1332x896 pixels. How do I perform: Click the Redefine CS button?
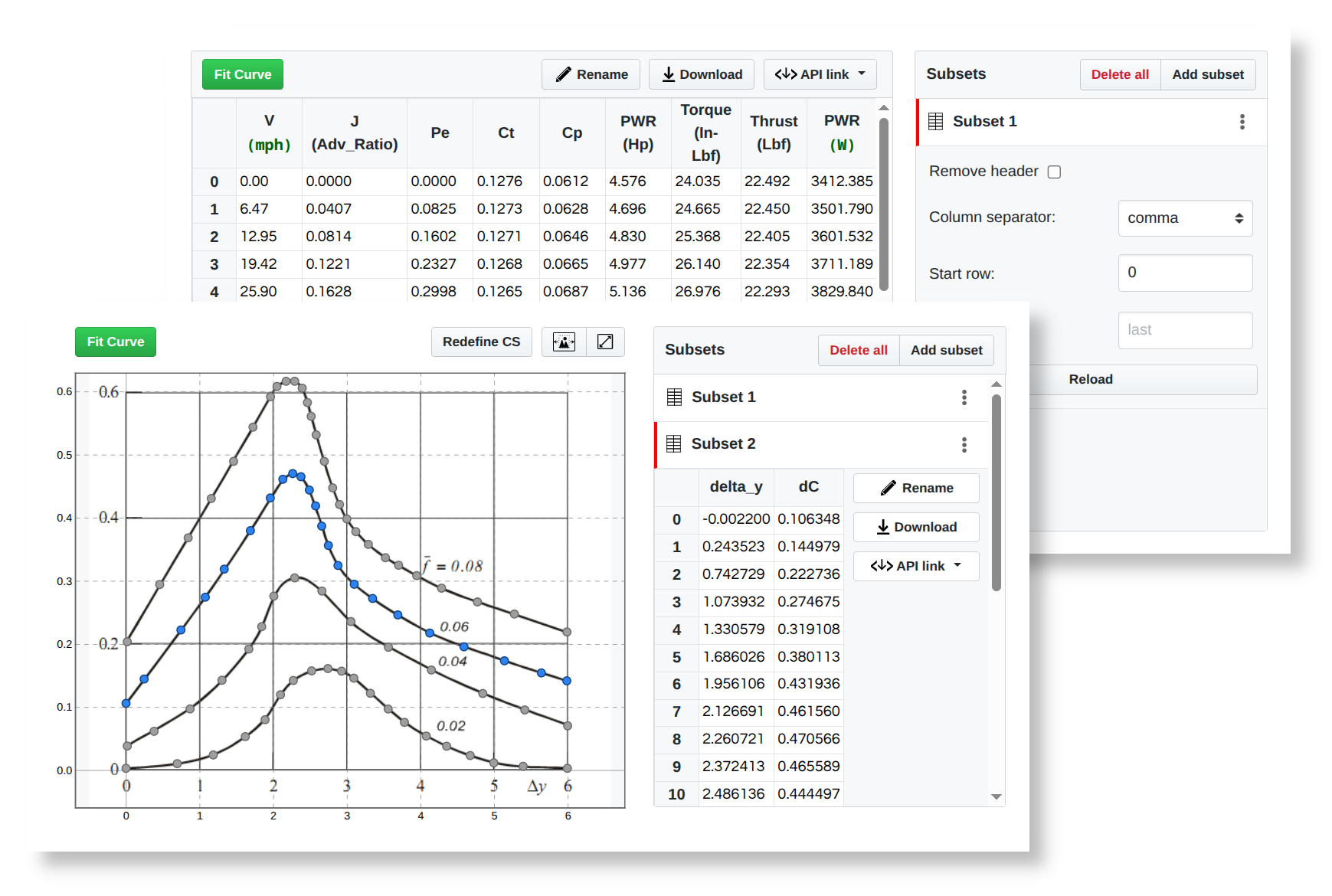[x=481, y=342]
